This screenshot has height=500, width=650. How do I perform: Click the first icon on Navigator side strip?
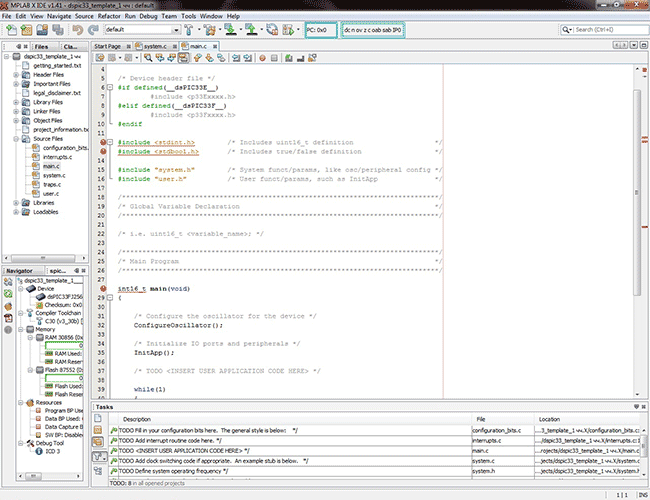coord(8,282)
